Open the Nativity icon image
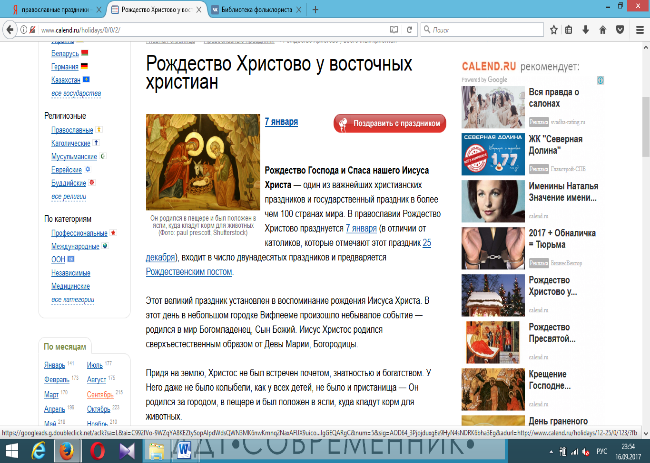Image resolution: width=650 pixels, height=463 pixels. [x=203, y=162]
